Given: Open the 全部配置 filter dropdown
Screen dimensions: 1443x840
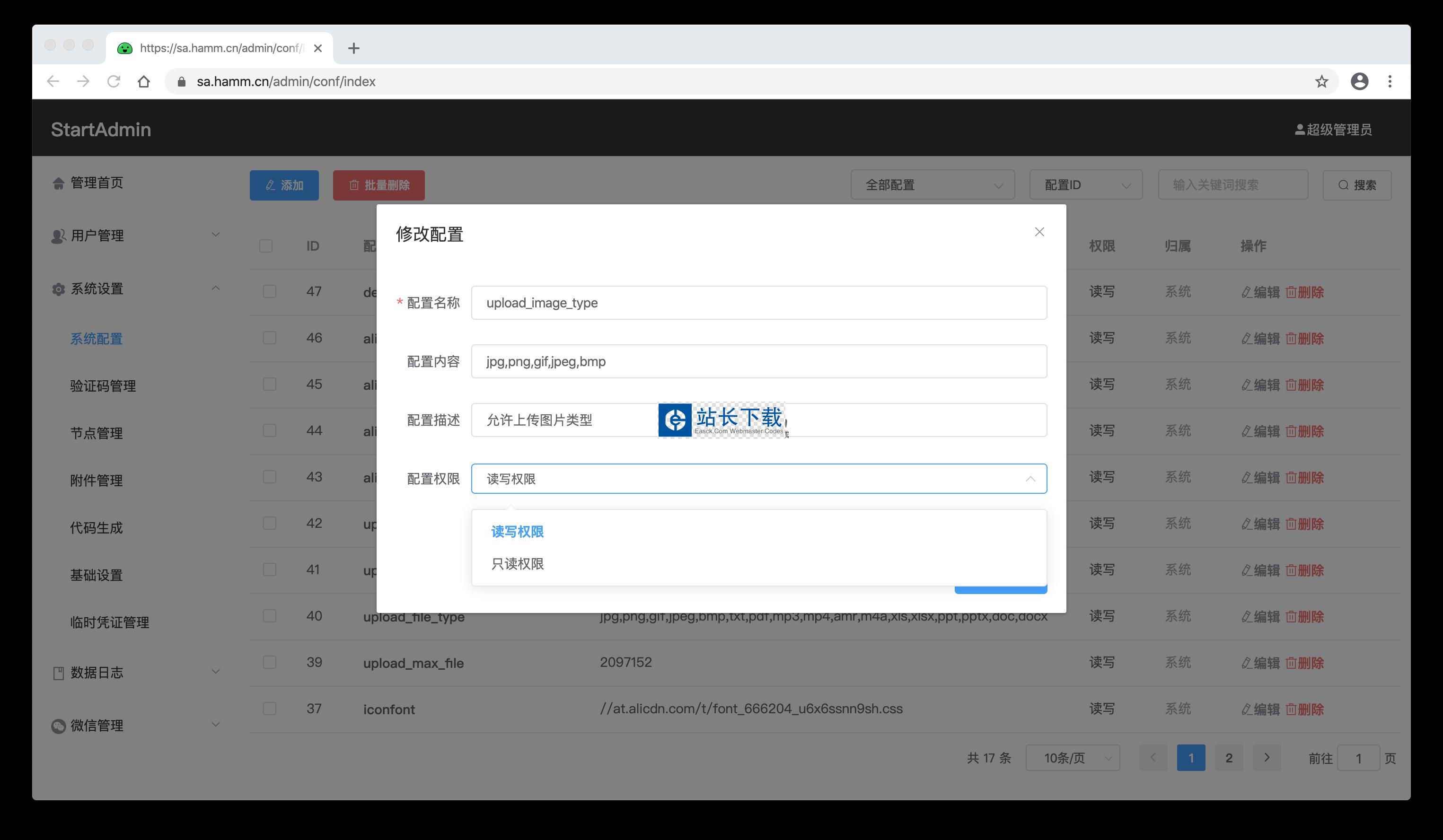Looking at the screenshot, I should (932, 185).
